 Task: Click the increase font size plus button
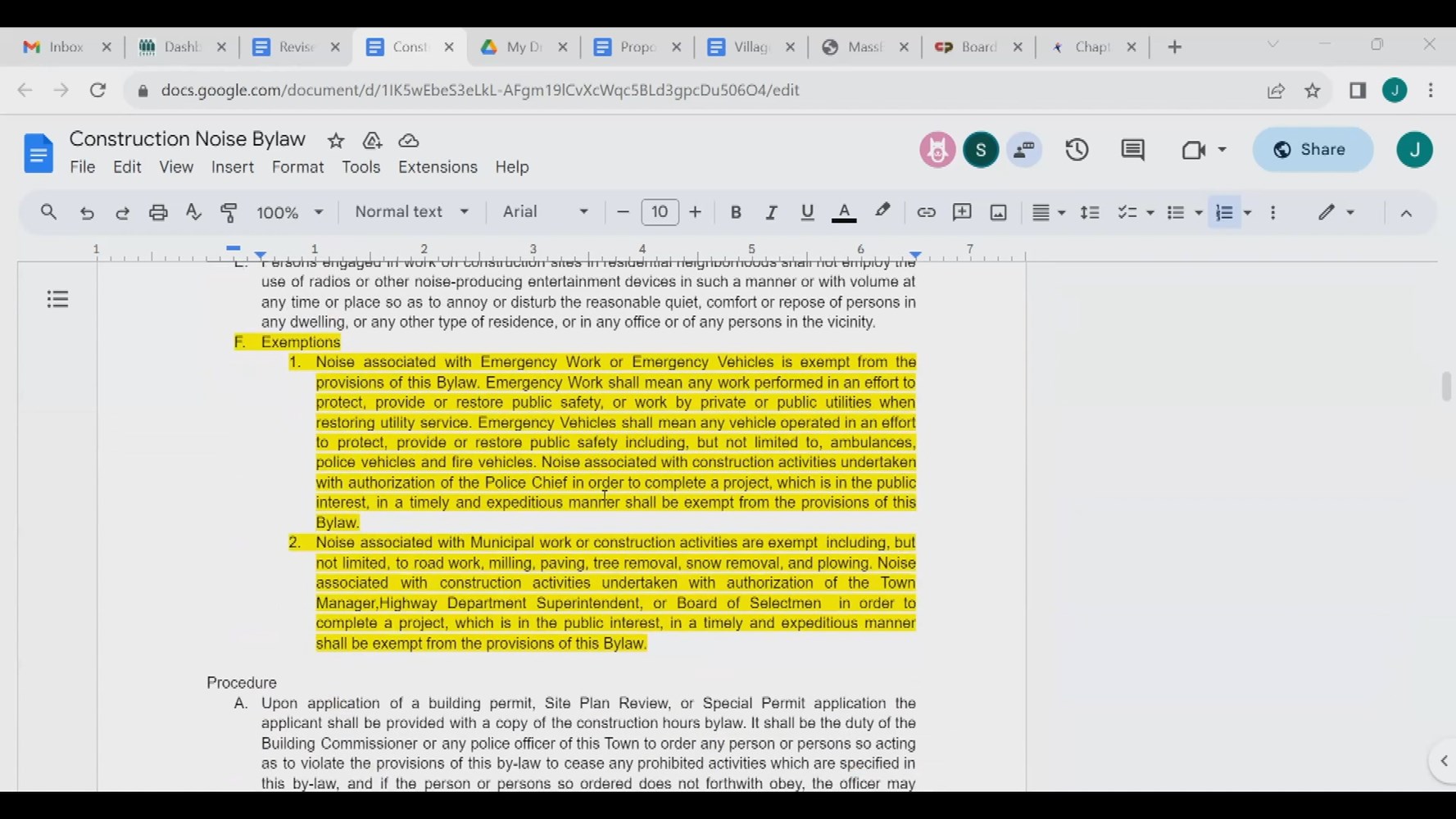(695, 212)
